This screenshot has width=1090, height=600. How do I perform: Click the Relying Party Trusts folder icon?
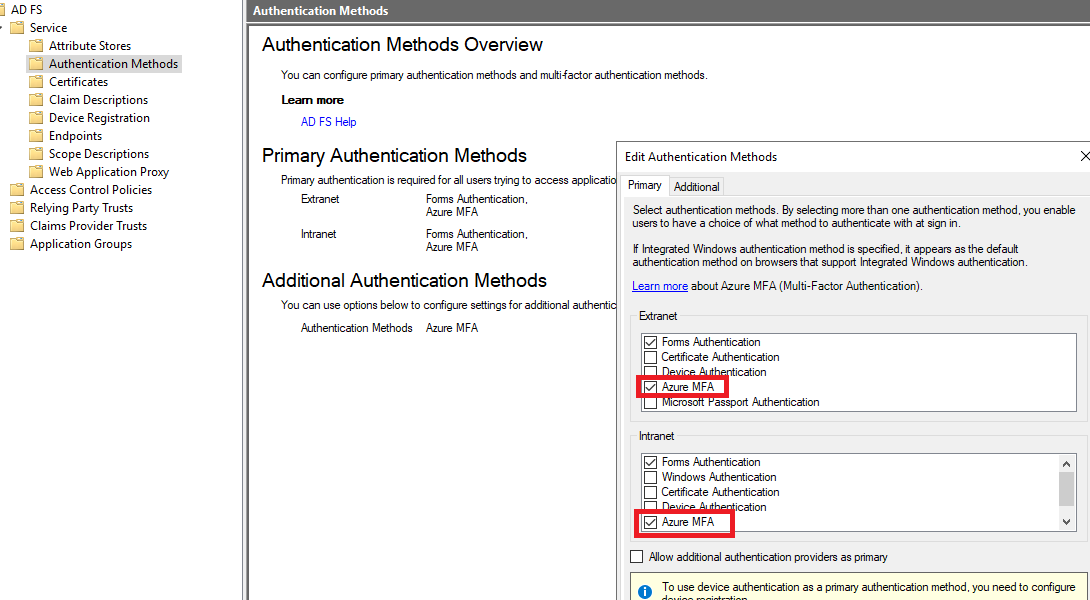coord(17,208)
